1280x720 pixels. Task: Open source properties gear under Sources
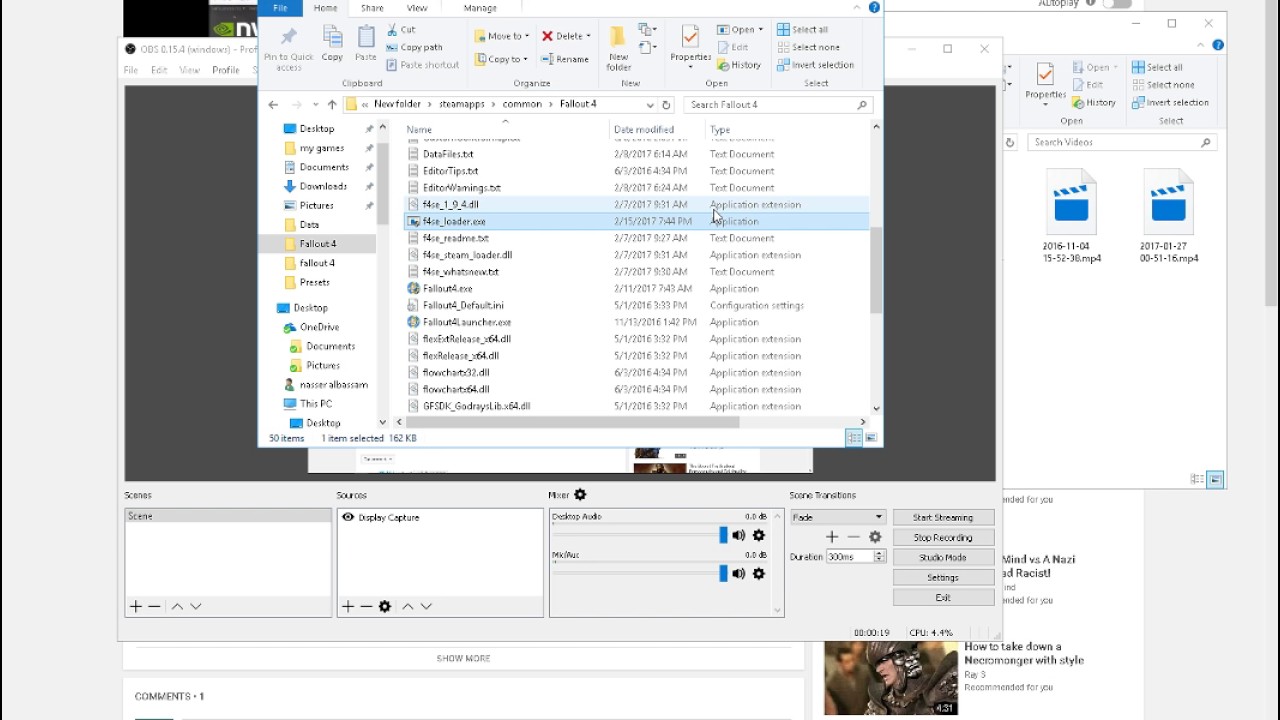coord(385,606)
